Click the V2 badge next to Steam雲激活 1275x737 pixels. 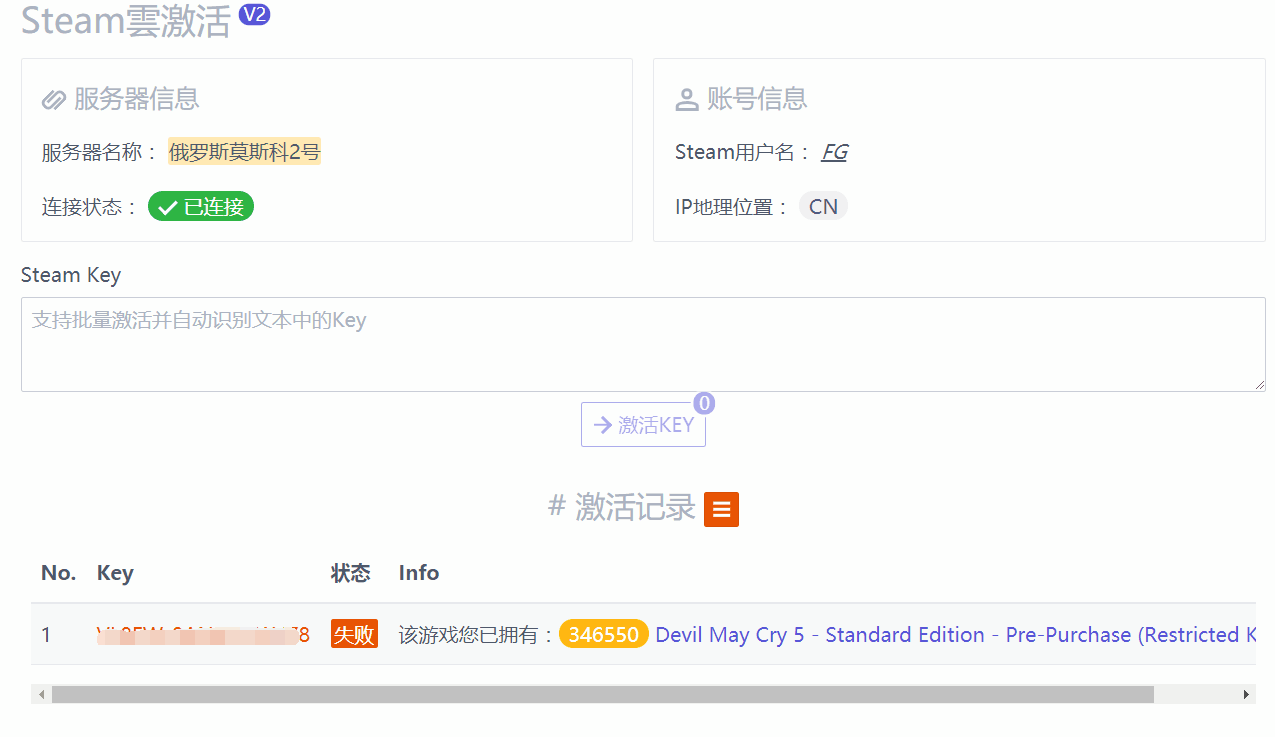click(255, 14)
